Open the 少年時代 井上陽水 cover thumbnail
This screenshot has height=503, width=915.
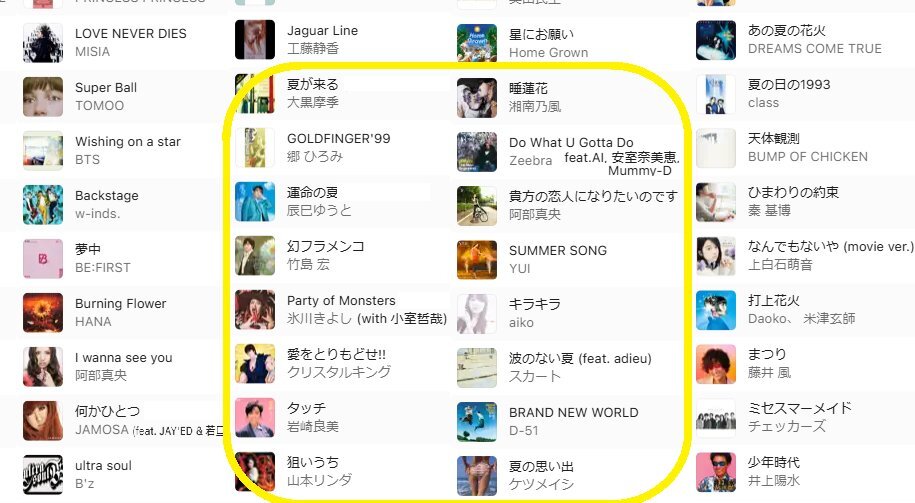[x=716, y=472]
